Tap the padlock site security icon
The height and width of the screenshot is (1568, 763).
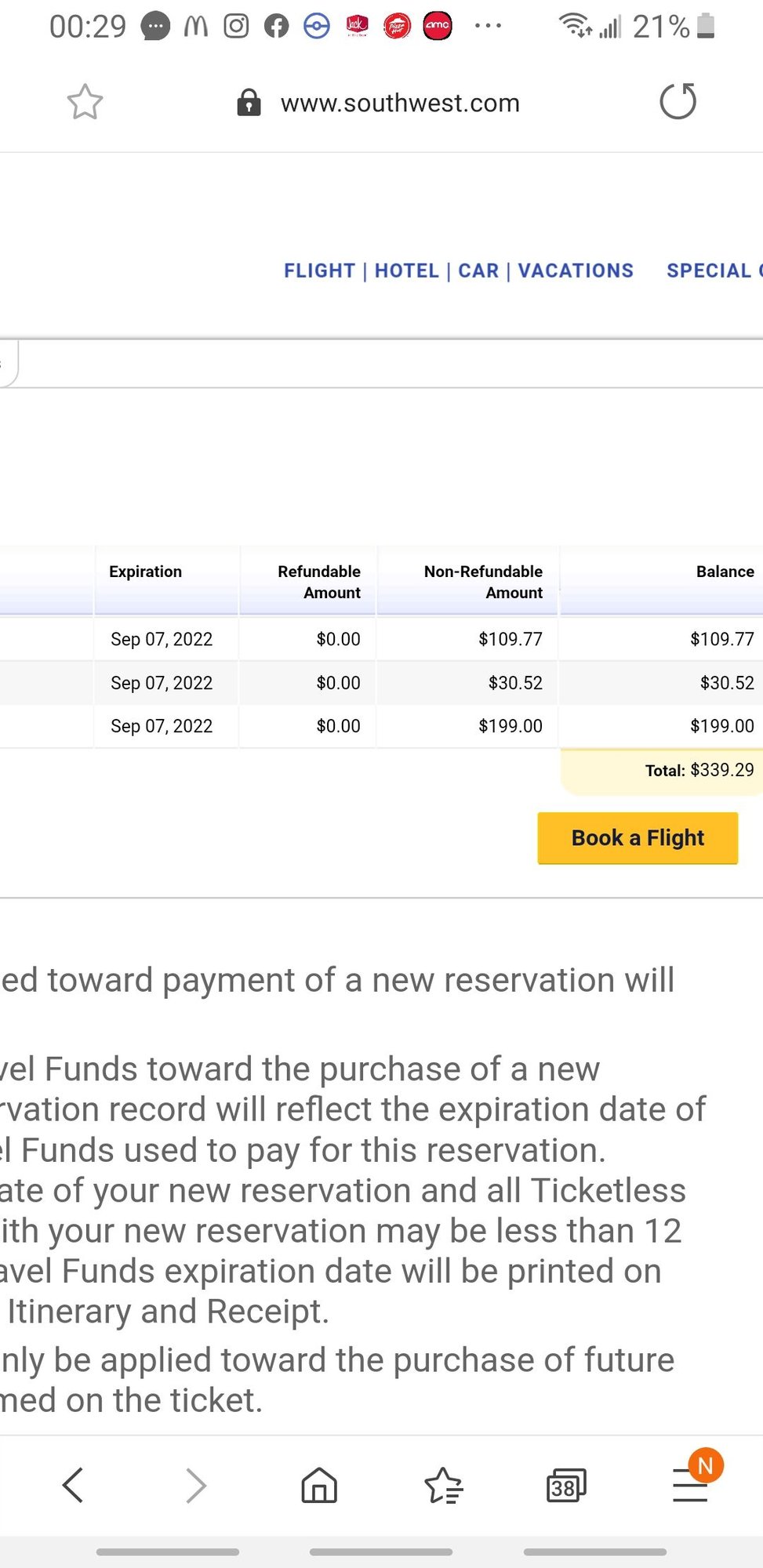[x=249, y=102]
